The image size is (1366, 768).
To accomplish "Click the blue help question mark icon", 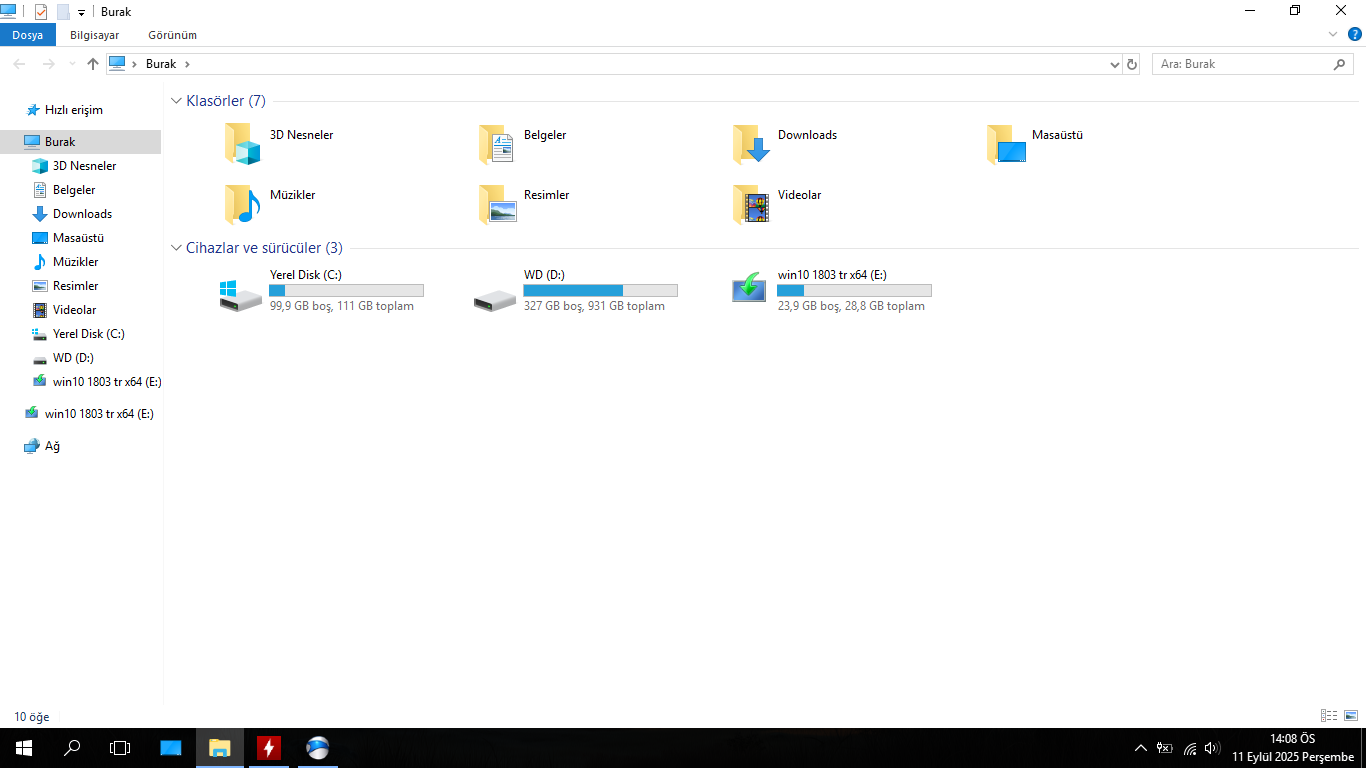I will [1355, 34].
